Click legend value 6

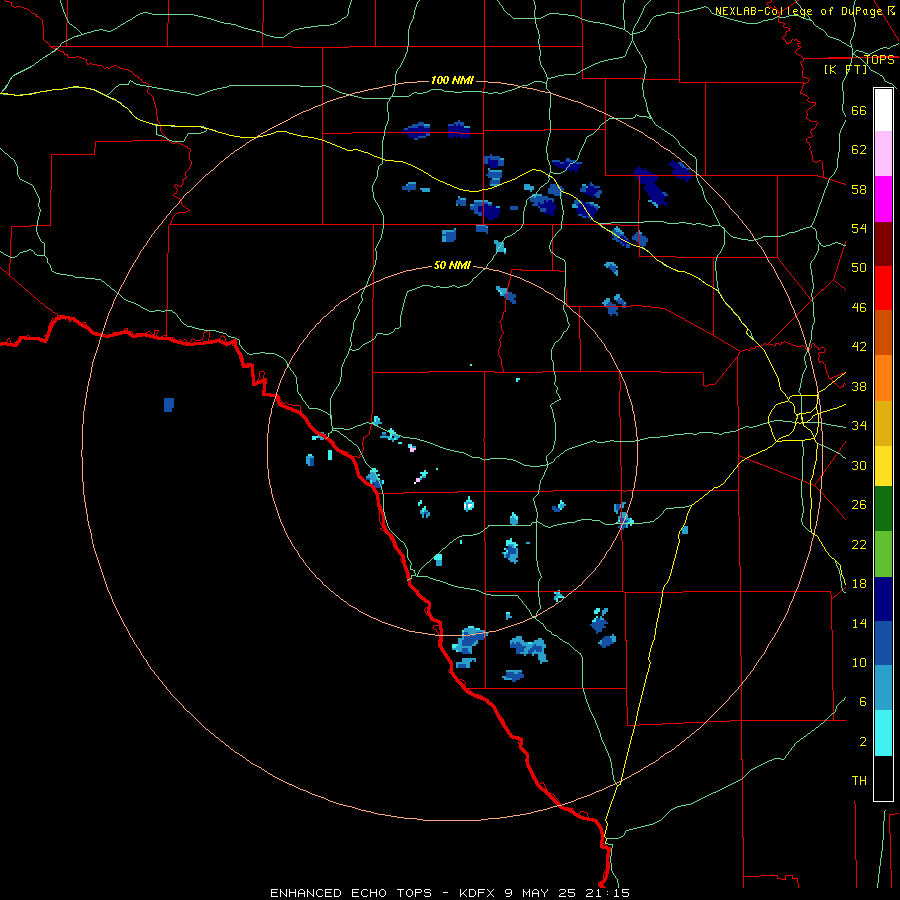click(x=863, y=702)
